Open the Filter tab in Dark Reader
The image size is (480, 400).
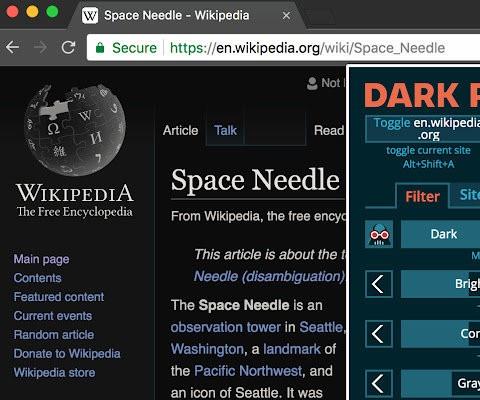(x=422, y=196)
